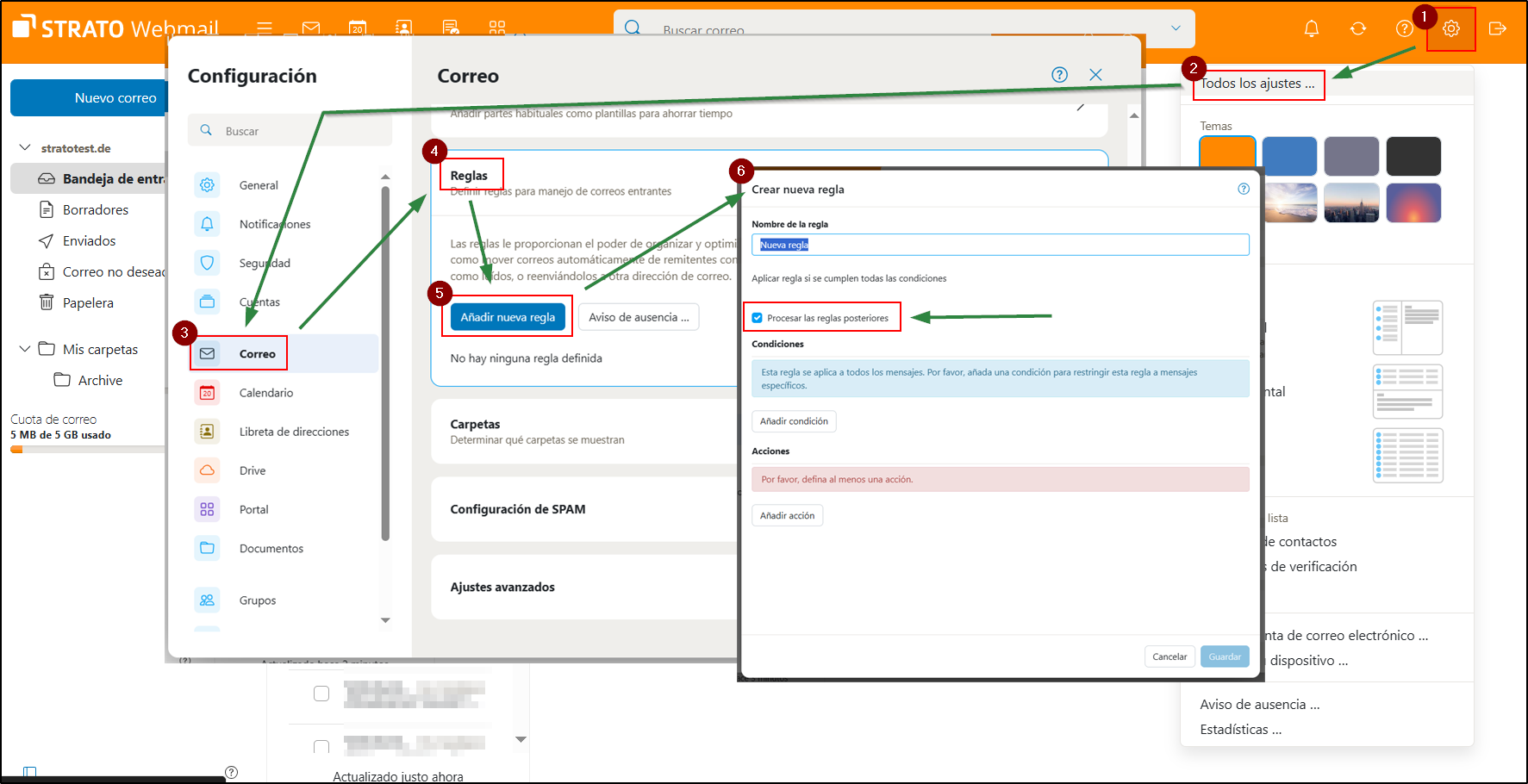Check the first blurred message checkbox
This screenshot has height=784, width=1528.
click(321, 694)
